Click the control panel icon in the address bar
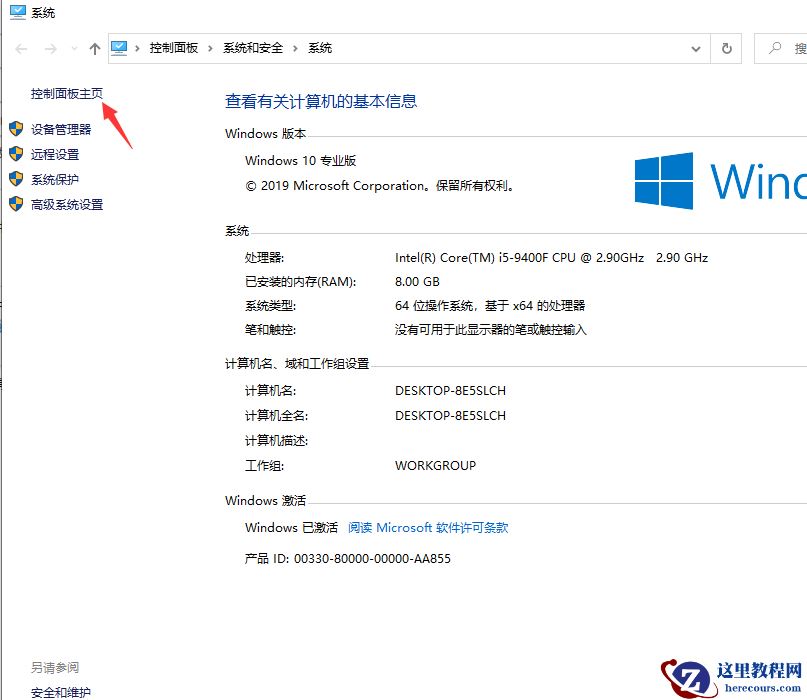807x700 pixels. pyautogui.click(x=120, y=46)
